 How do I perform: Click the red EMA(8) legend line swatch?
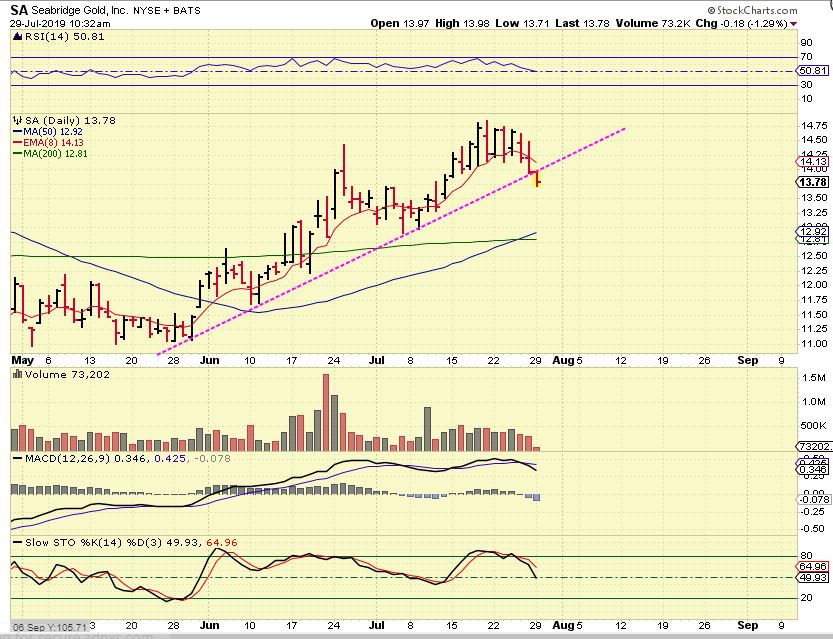click(x=17, y=143)
